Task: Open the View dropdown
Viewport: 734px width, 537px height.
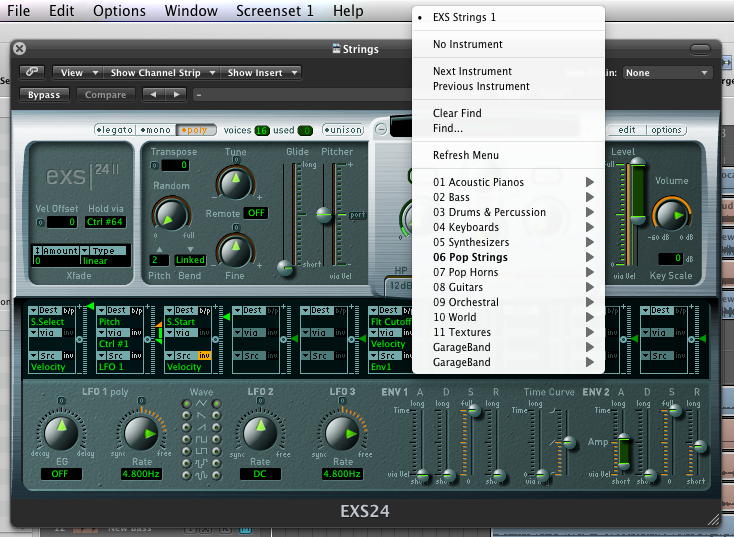Action: point(76,73)
